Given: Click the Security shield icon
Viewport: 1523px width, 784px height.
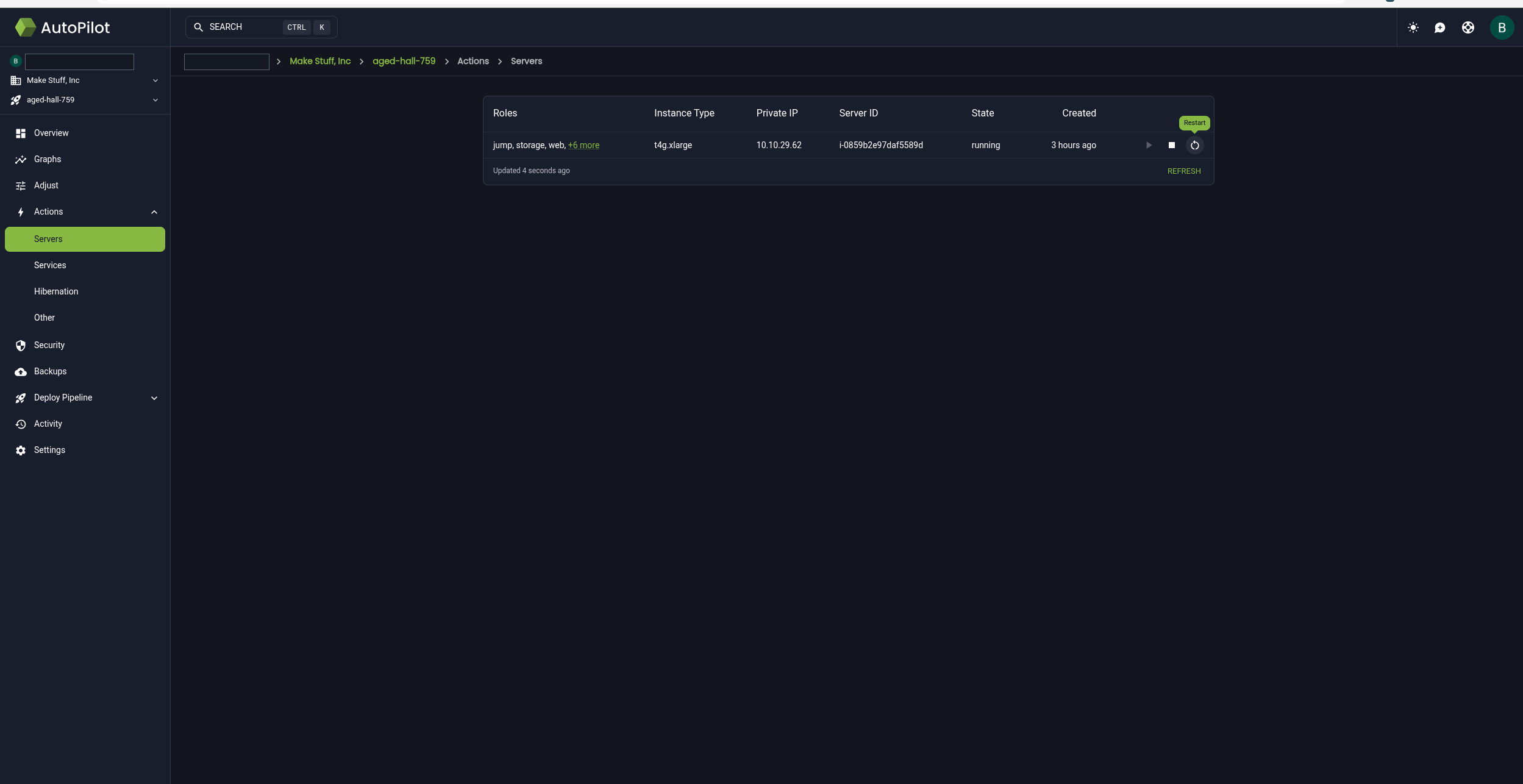Looking at the screenshot, I should click(21, 346).
